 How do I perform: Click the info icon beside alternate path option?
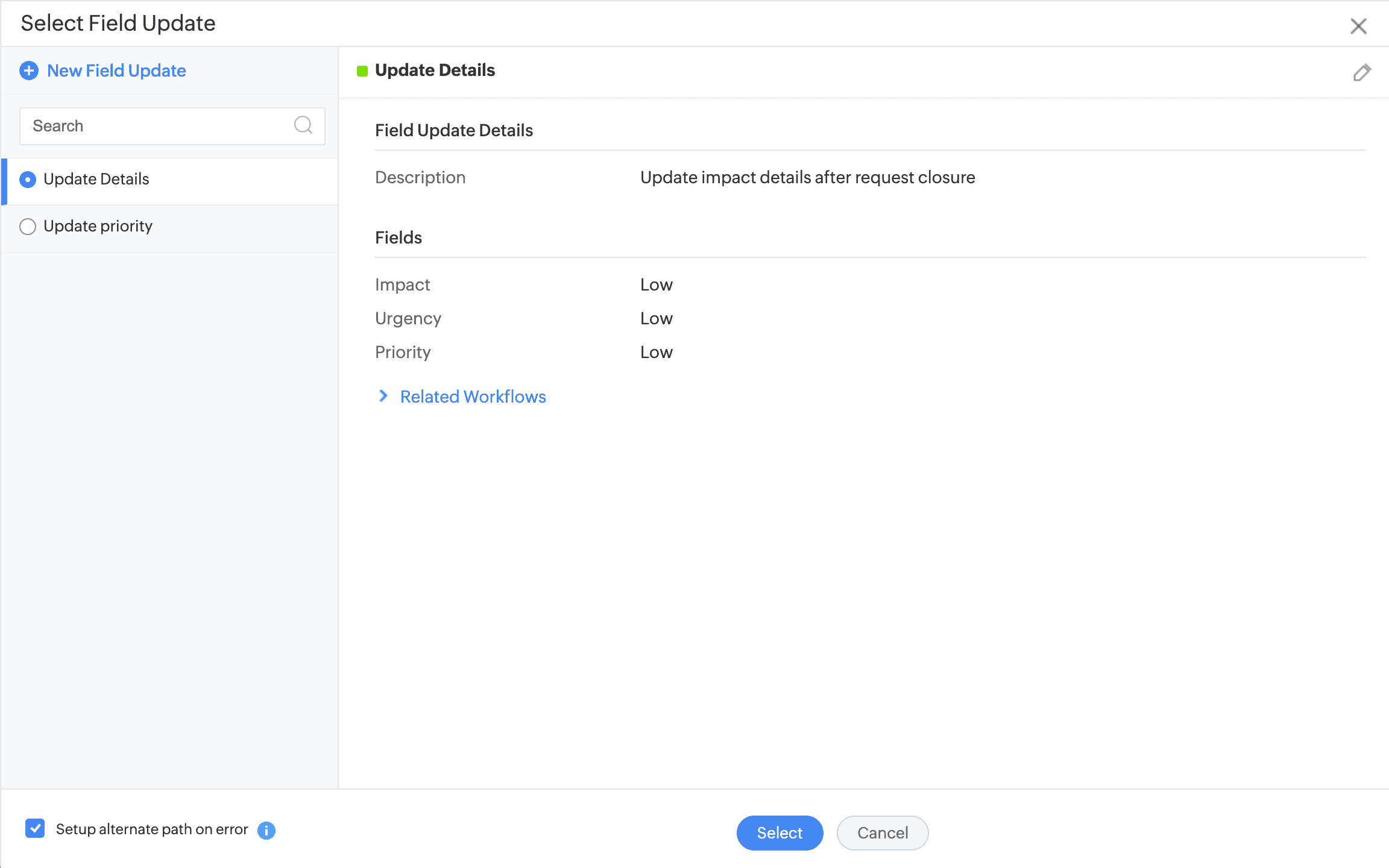click(266, 830)
